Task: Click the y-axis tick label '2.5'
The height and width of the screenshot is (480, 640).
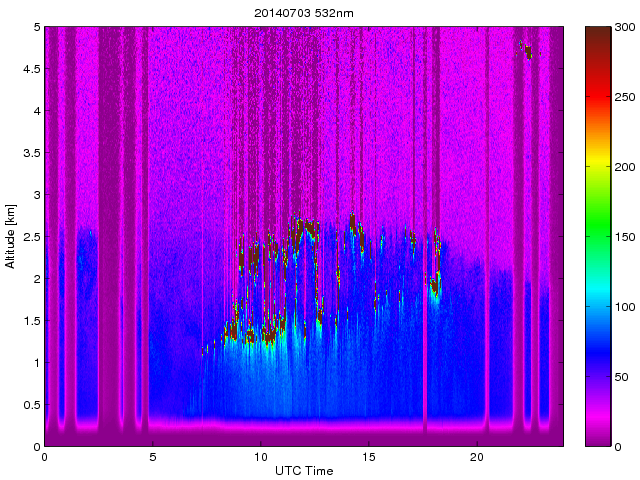Action: coord(32,237)
